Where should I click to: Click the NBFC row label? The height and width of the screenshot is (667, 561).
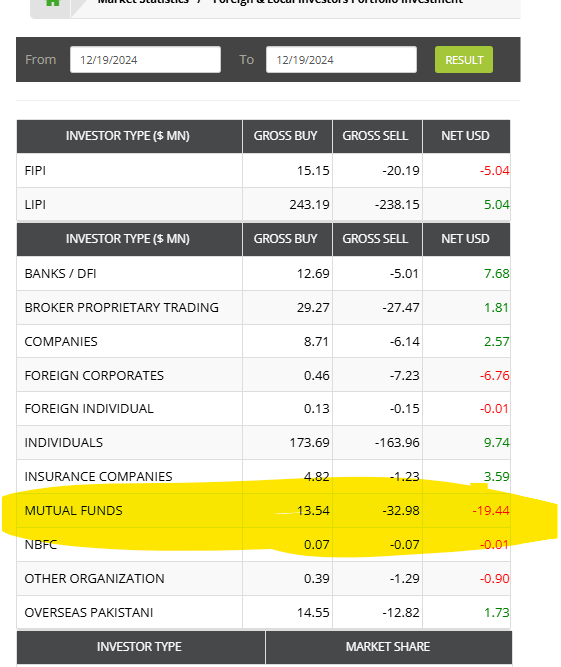(x=41, y=545)
